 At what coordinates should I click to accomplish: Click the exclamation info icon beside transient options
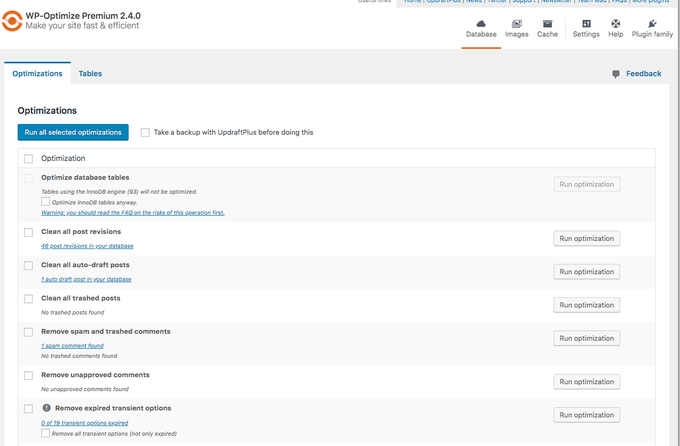click(x=46, y=408)
